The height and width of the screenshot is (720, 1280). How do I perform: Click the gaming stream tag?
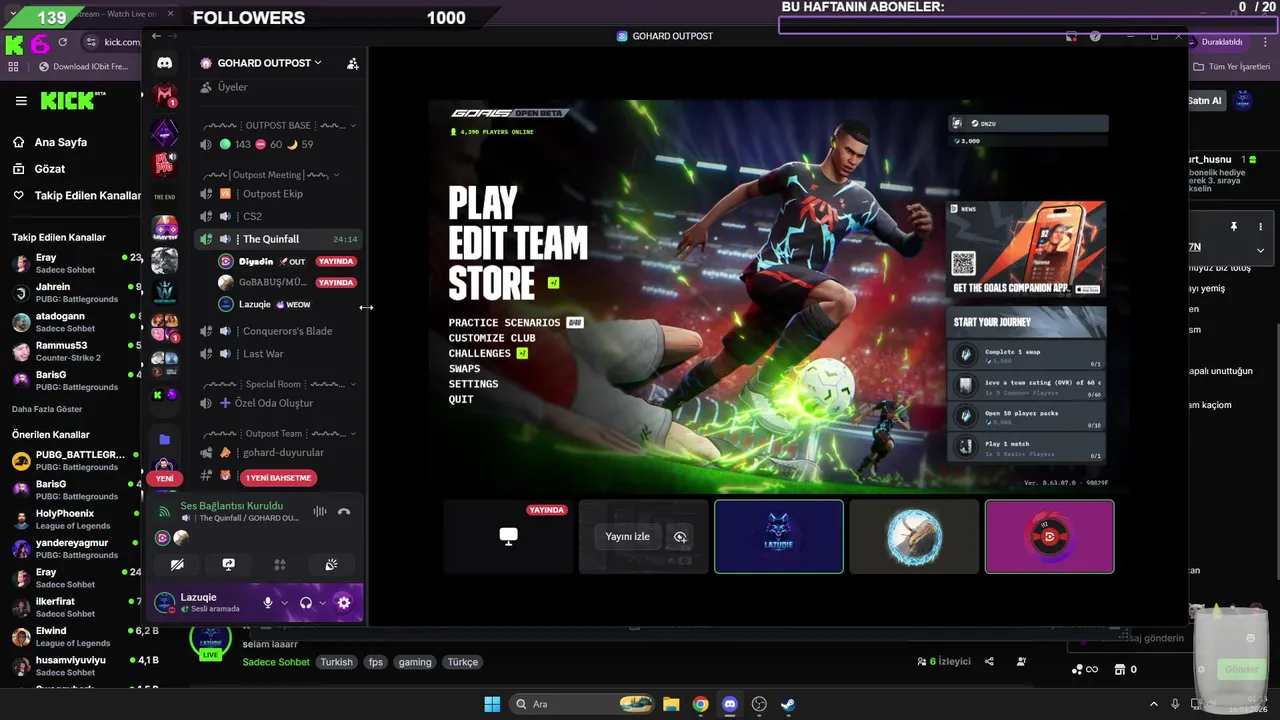(414, 662)
